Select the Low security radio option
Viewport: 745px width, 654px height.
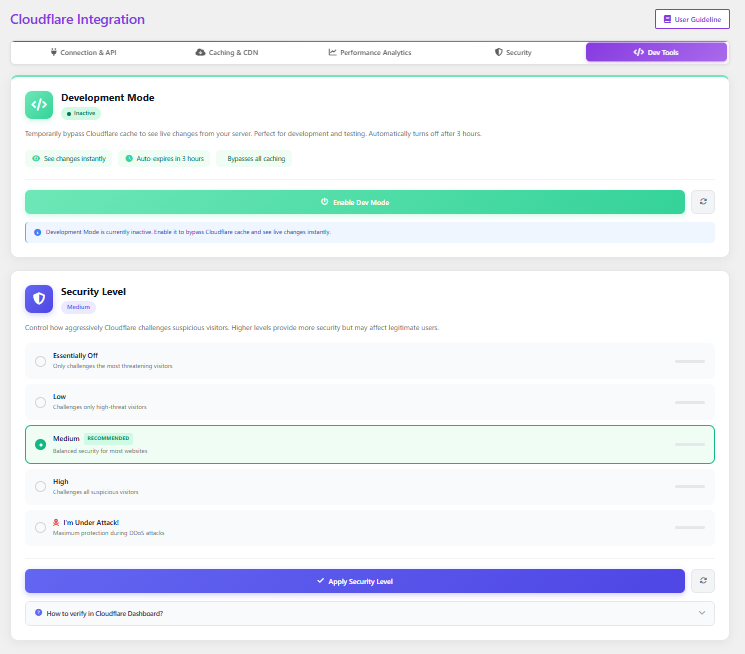40,403
